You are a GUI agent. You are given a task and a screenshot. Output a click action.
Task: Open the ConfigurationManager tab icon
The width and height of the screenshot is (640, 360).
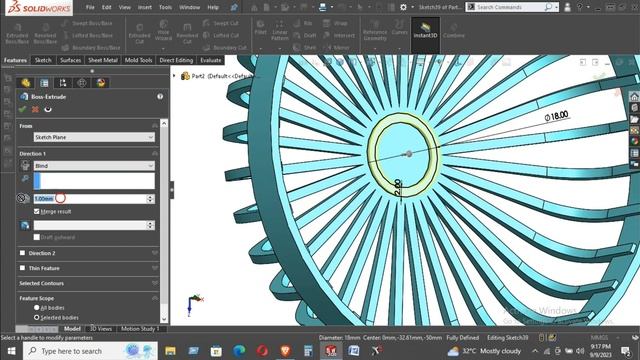[63, 83]
